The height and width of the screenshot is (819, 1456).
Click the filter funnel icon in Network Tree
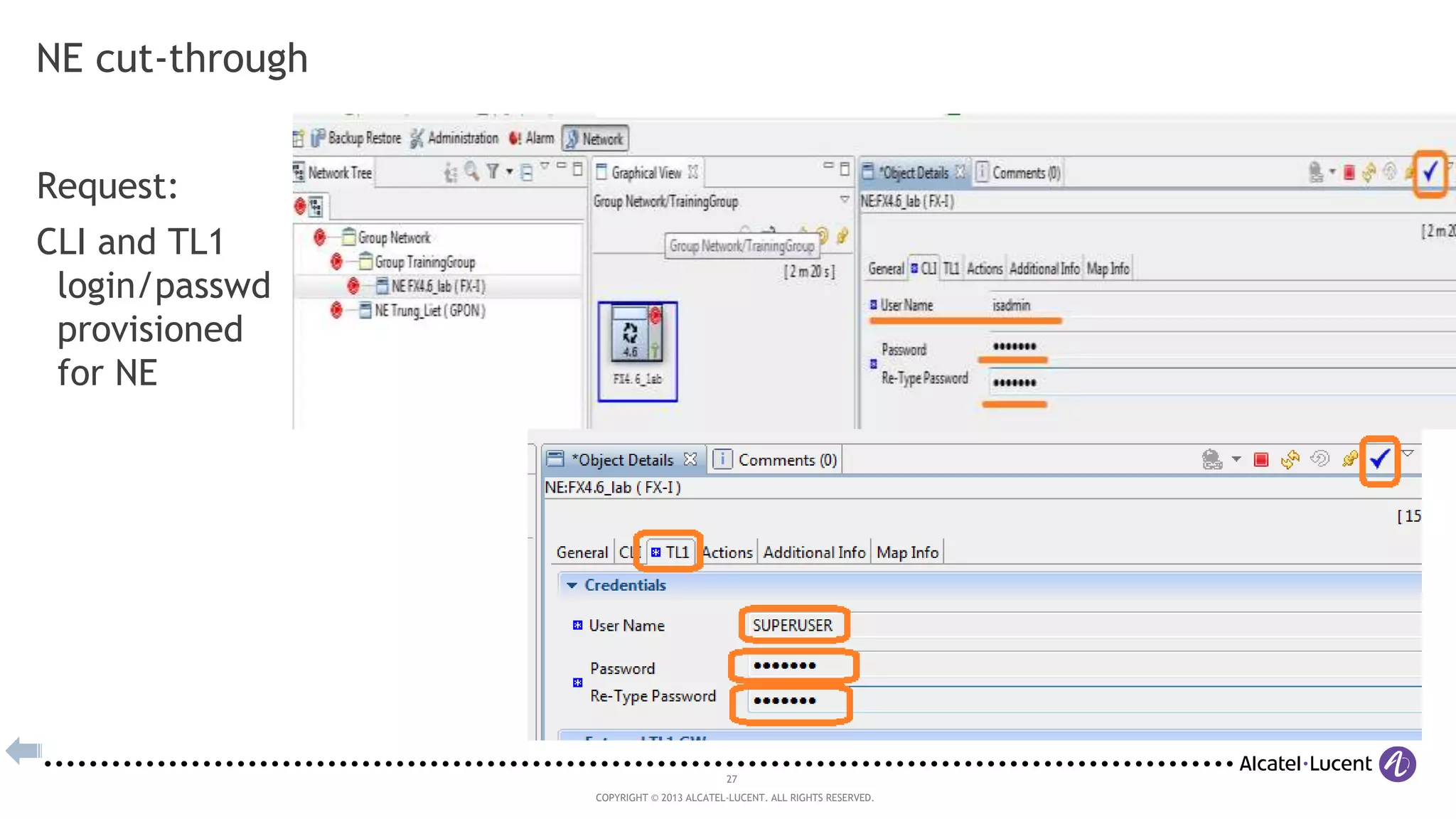coord(493,171)
